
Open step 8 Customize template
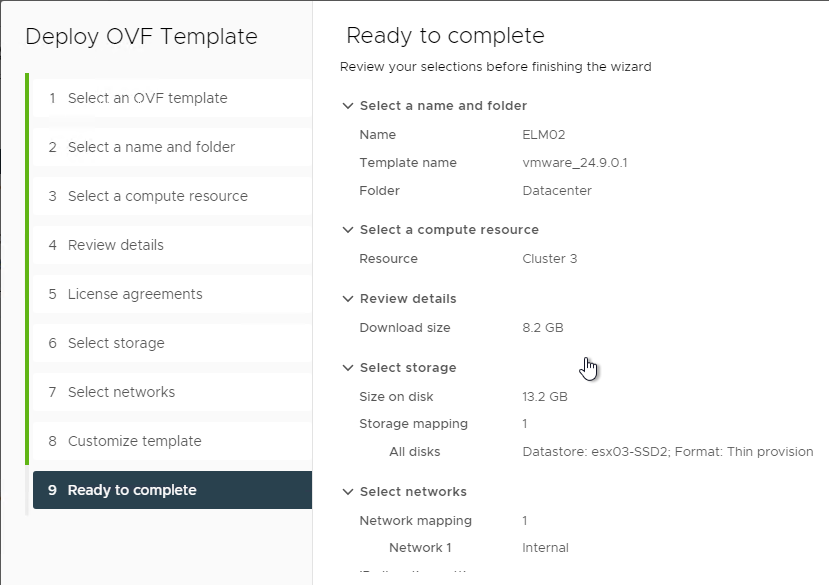pyautogui.click(x=172, y=441)
